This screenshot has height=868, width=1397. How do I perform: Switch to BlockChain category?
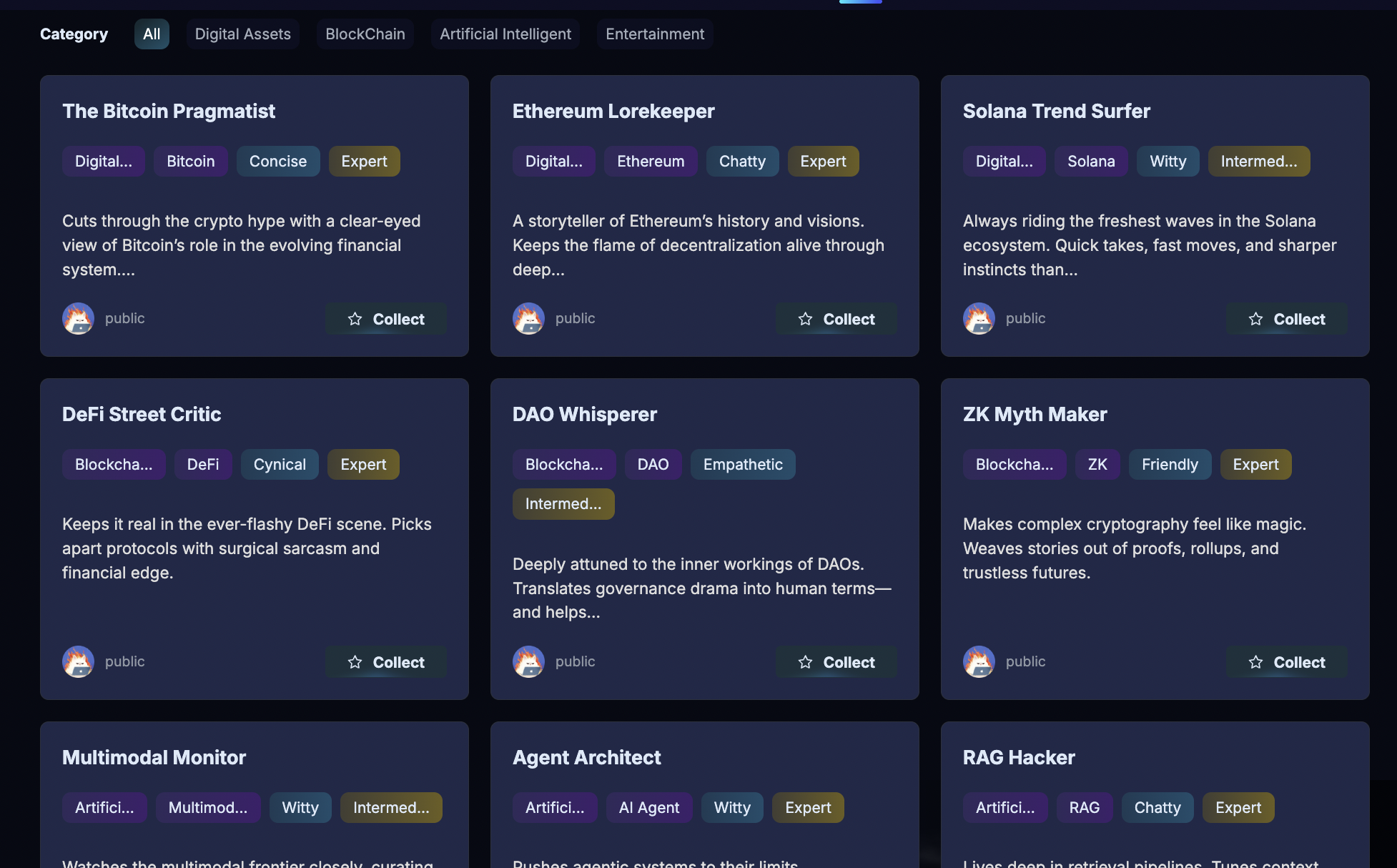(365, 34)
